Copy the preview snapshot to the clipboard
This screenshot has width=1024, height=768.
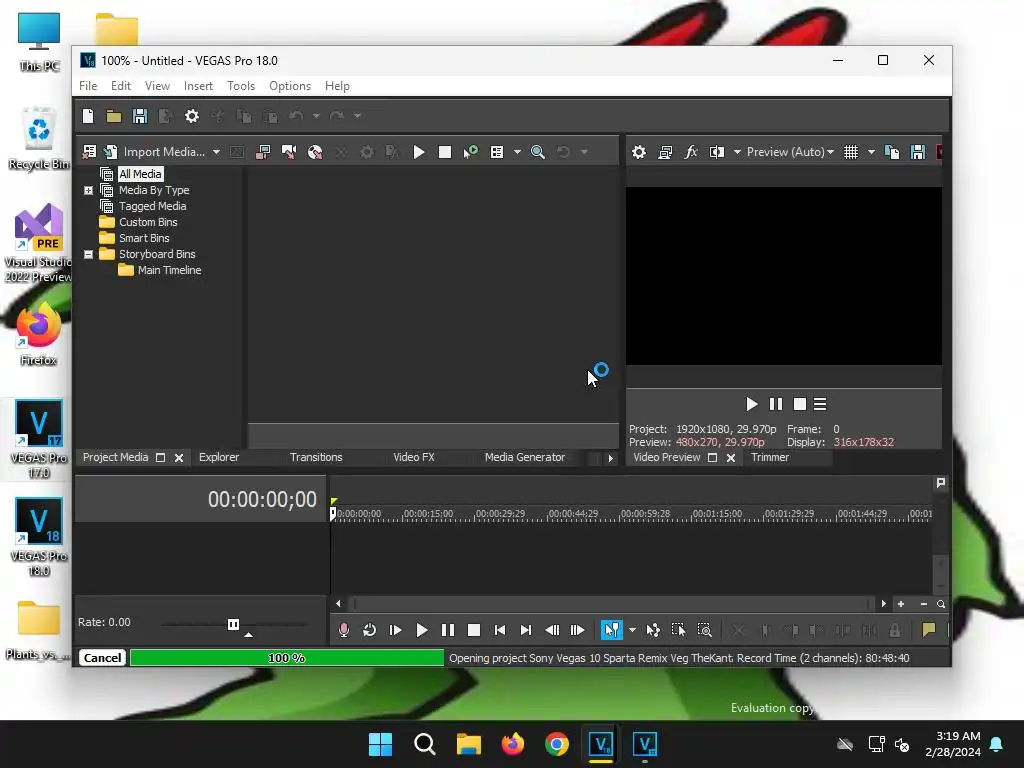(891, 152)
